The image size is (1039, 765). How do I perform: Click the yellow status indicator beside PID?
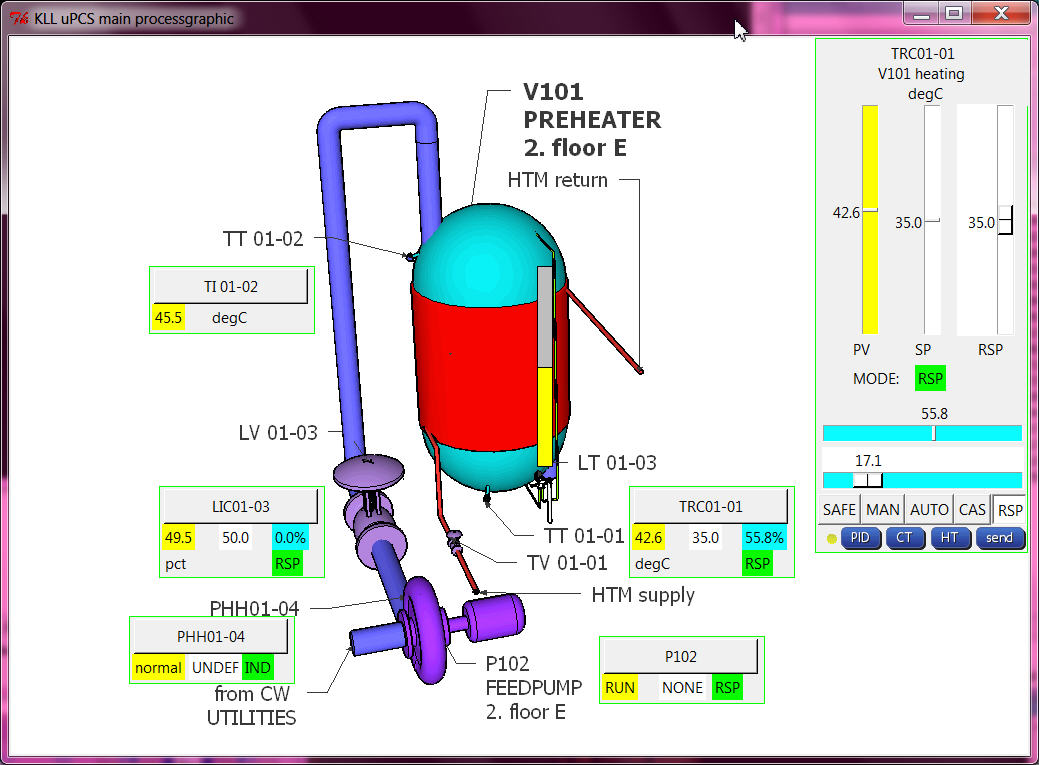tap(831, 538)
